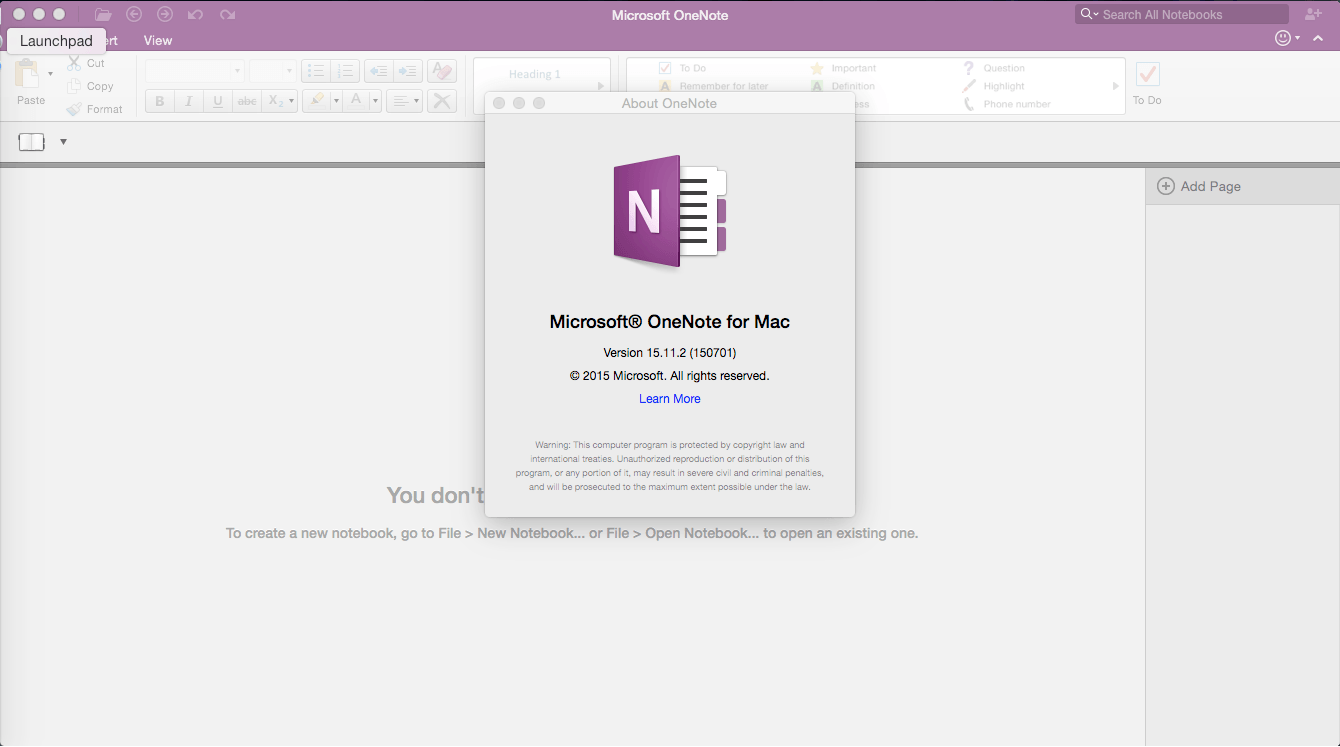Select the Phone number tag
Screen dimensions: 1340x747
click(x=1006, y=104)
